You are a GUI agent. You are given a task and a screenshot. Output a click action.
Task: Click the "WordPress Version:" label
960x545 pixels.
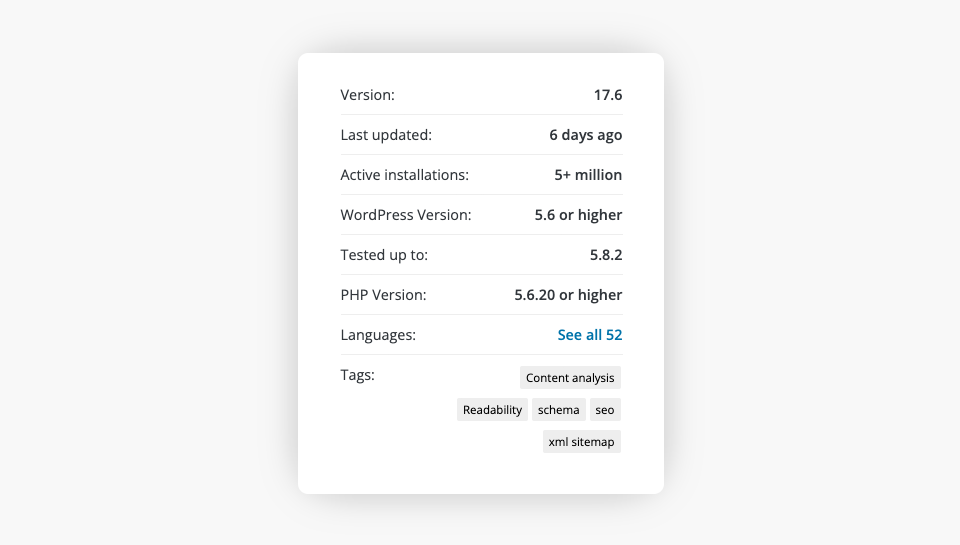tap(406, 215)
